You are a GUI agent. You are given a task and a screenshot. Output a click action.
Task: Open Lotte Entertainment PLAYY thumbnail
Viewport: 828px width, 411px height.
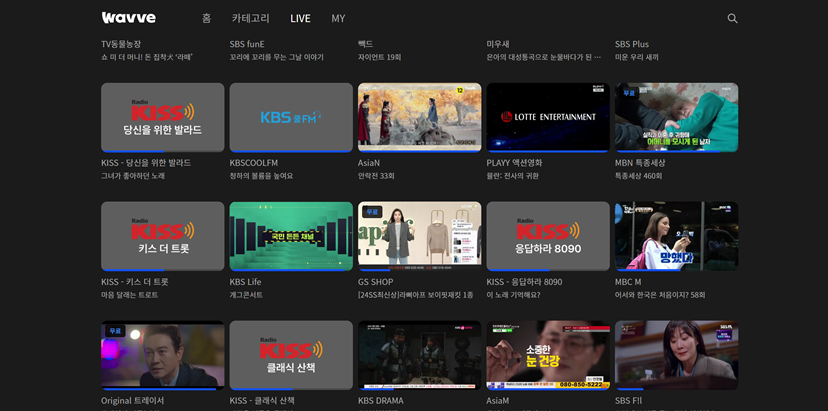point(548,117)
